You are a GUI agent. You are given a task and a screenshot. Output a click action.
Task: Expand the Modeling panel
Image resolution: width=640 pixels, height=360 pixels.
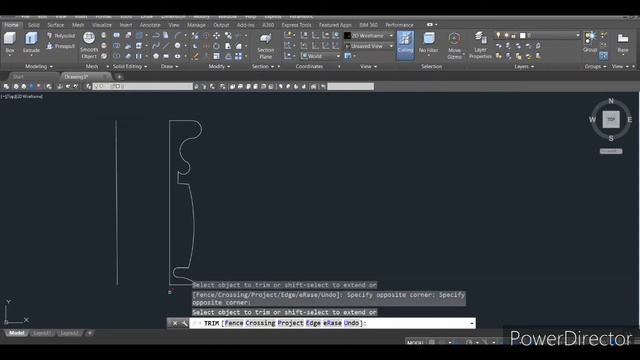click(x=39, y=67)
